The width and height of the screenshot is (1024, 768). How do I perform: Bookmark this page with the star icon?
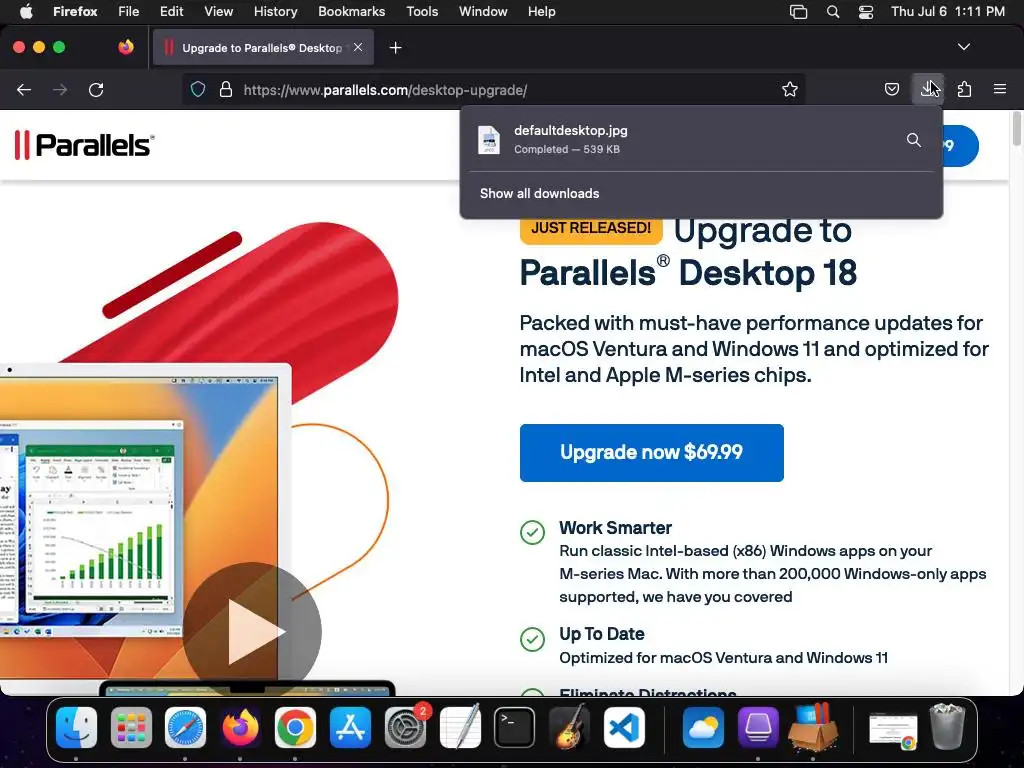790,89
